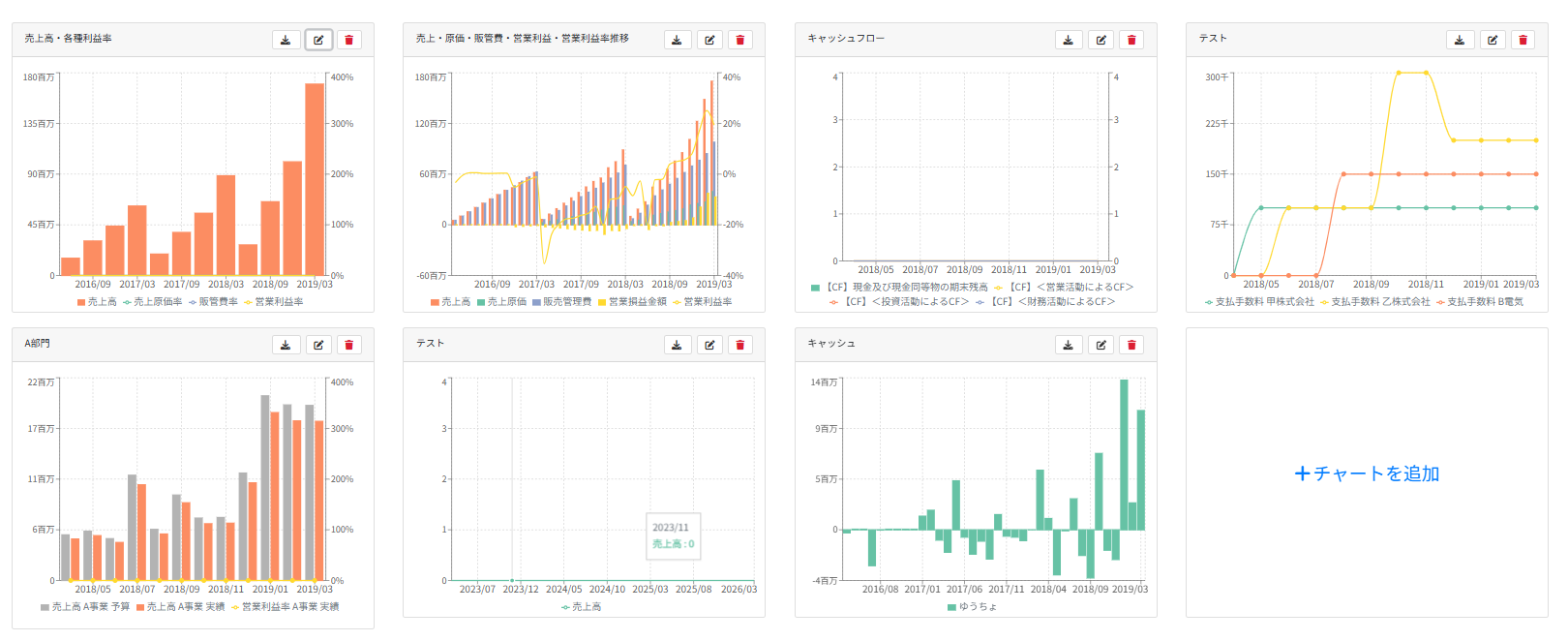The image size is (1568, 641).
Task: Toggle 現金及び現金同等物の期末残高 legend item
Action: pyautogui.click(x=899, y=288)
